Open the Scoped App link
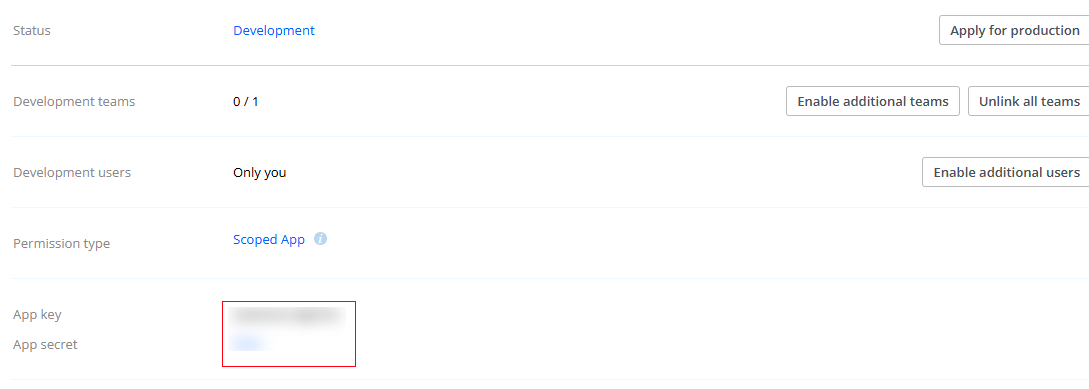The image size is (1089, 389). (x=269, y=240)
